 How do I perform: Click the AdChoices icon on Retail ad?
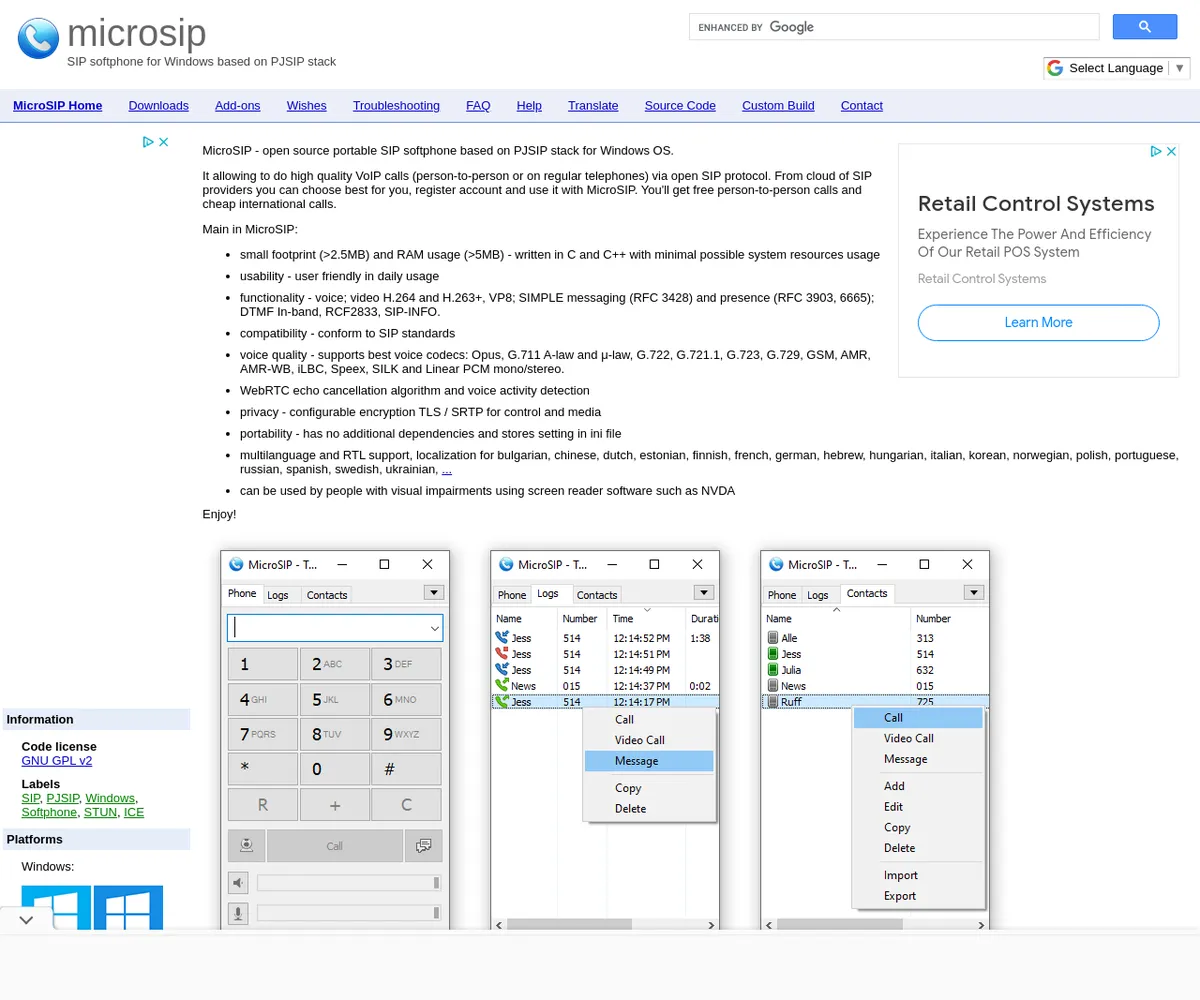click(x=1155, y=151)
